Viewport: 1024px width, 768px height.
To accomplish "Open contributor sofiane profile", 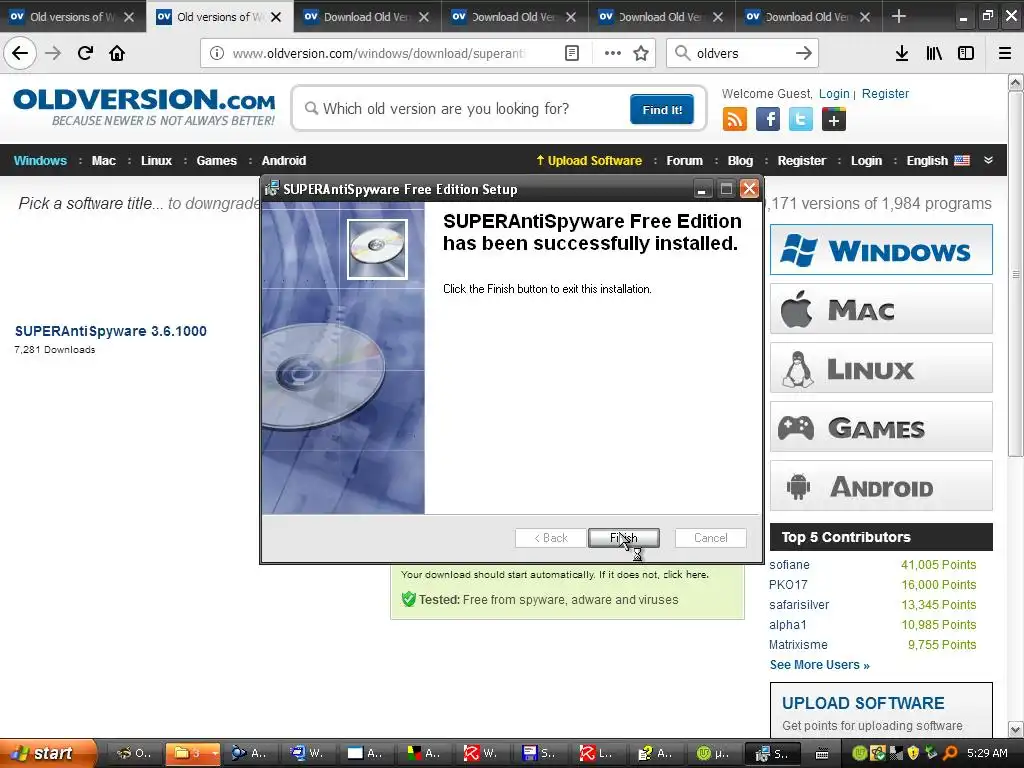I will (x=789, y=565).
